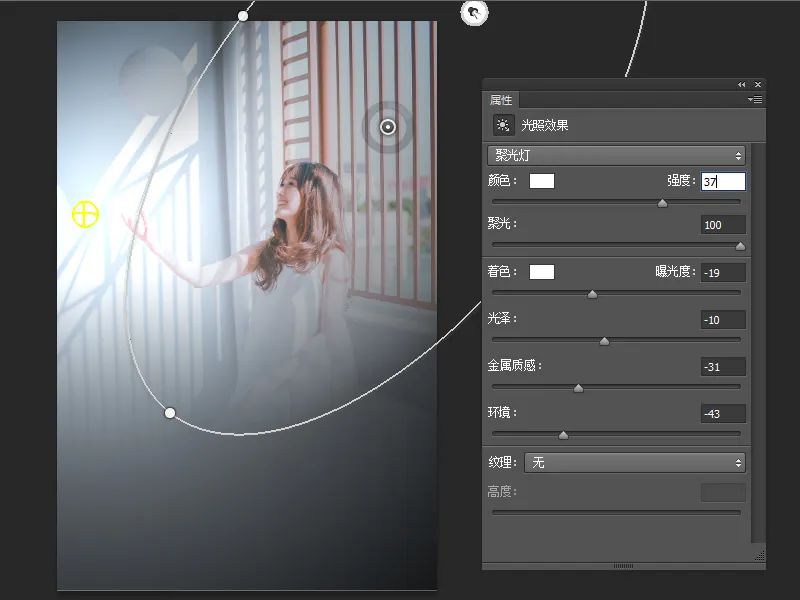
Task: Click the 光泽 label
Action: point(502,318)
